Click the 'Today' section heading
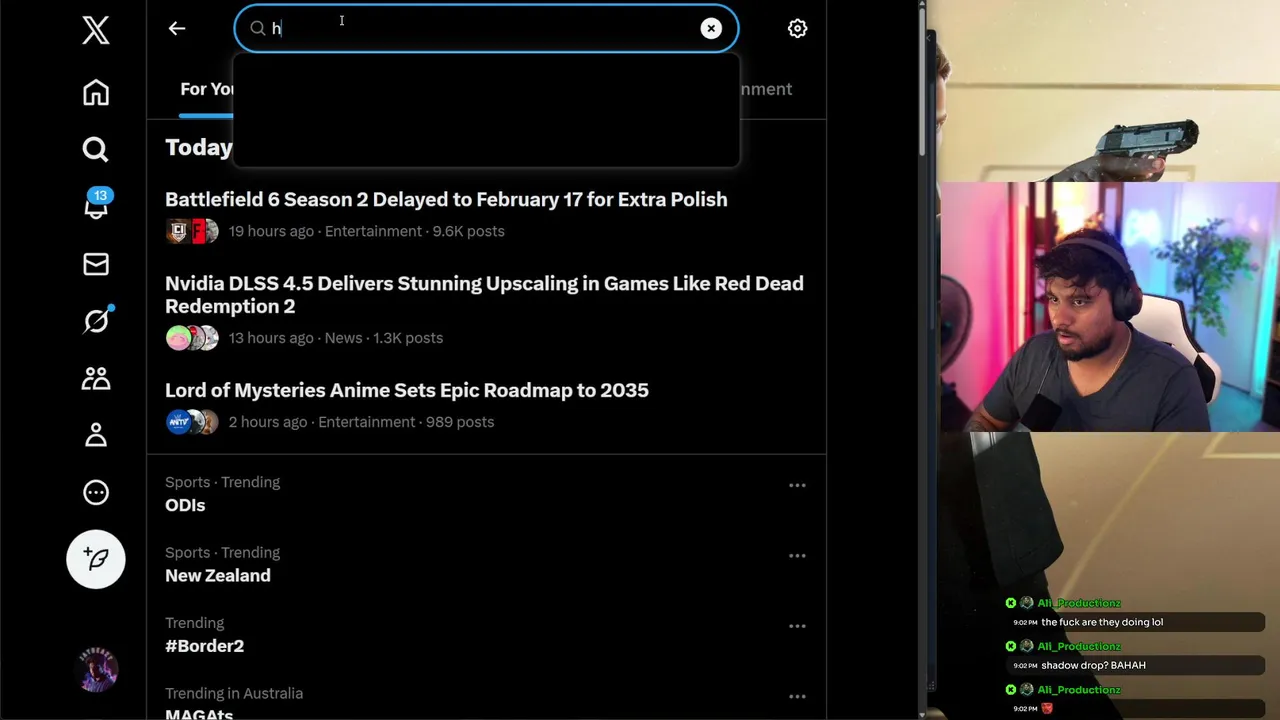Image resolution: width=1280 pixels, height=720 pixels. point(199,147)
